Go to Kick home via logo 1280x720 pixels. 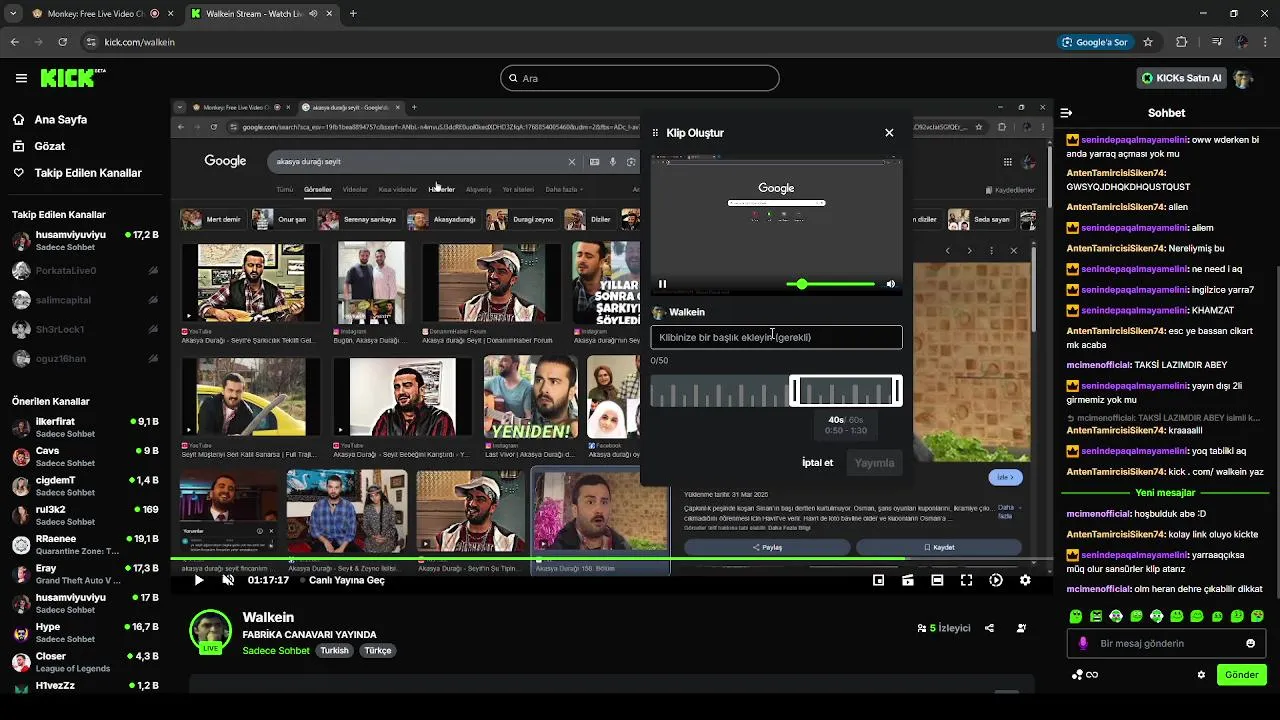coord(72,78)
